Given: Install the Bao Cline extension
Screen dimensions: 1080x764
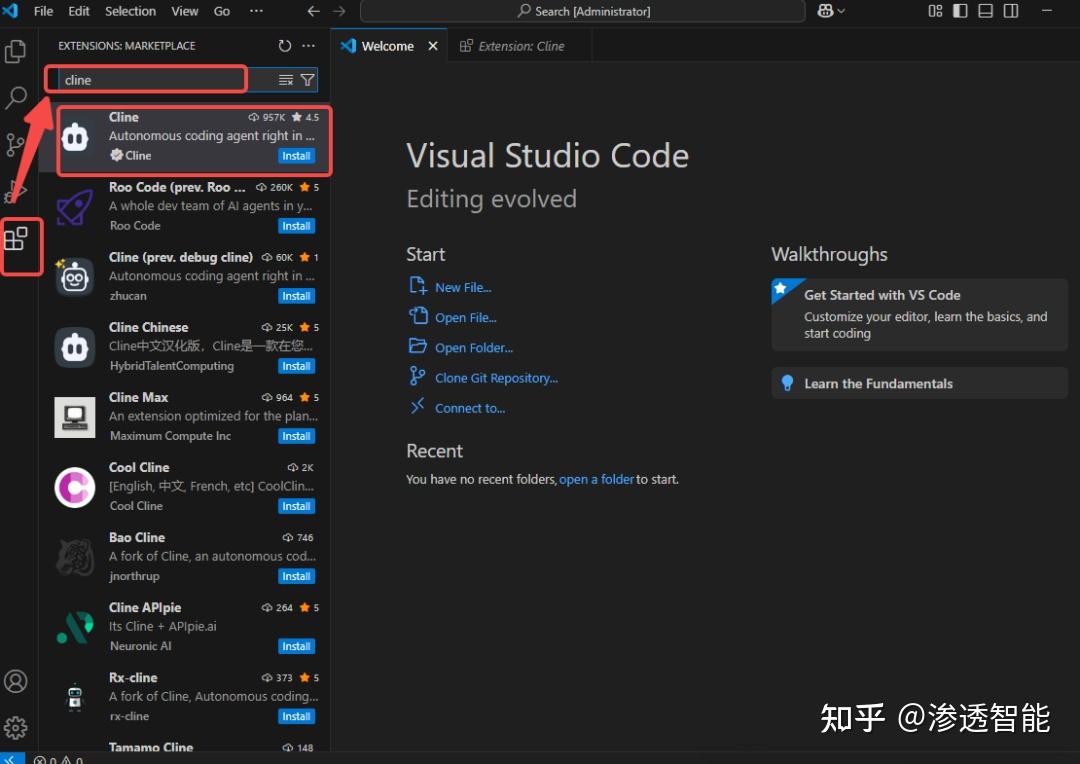Looking at the screenshot, I should [297, 576].
